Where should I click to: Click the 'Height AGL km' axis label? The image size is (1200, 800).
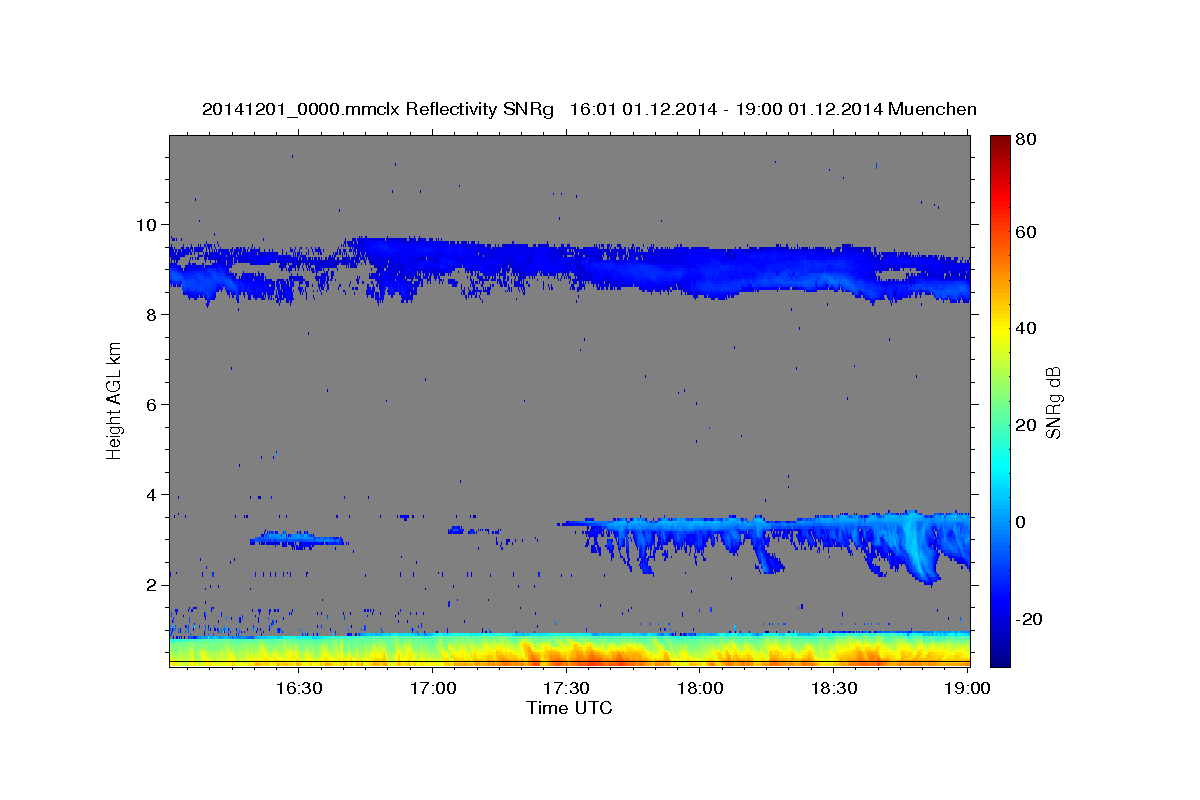point(114,400)
